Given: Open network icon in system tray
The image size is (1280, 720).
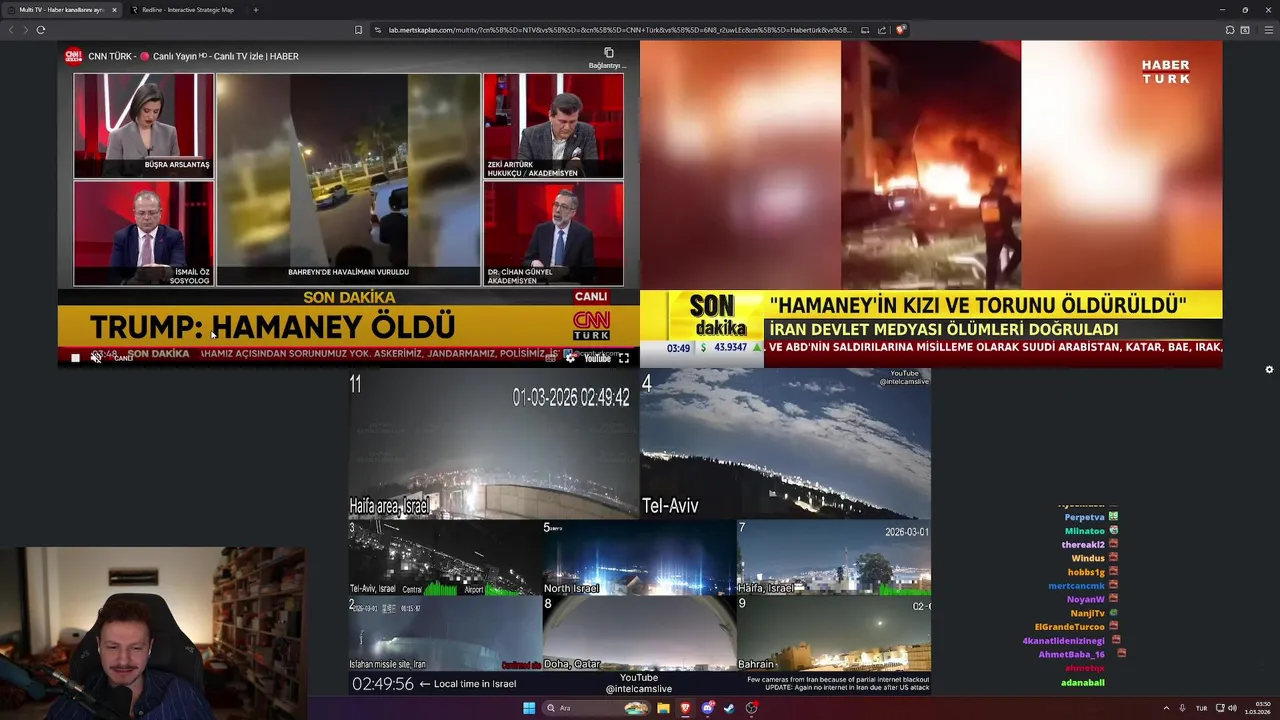Looking at the screenshot, I should click(1220, 708).
